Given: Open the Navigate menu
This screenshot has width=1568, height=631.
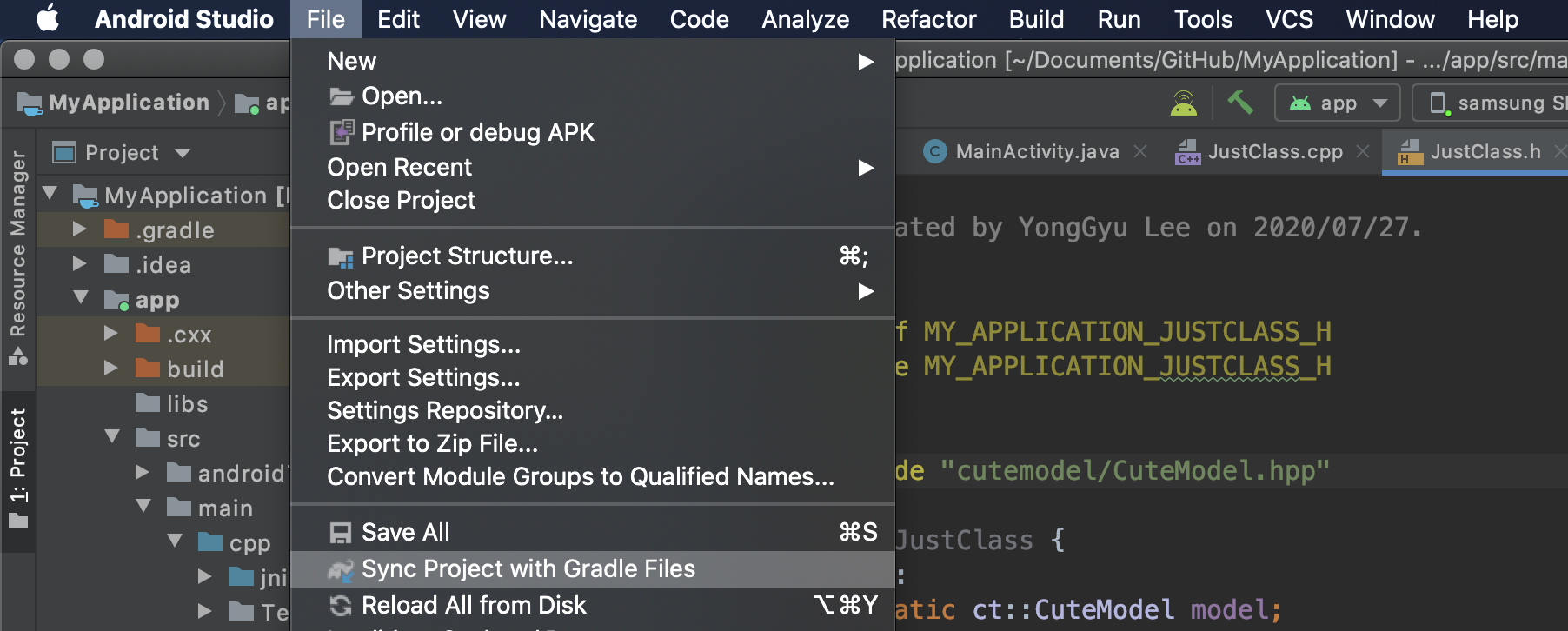Looking at the screenshot, I should 588,19.
